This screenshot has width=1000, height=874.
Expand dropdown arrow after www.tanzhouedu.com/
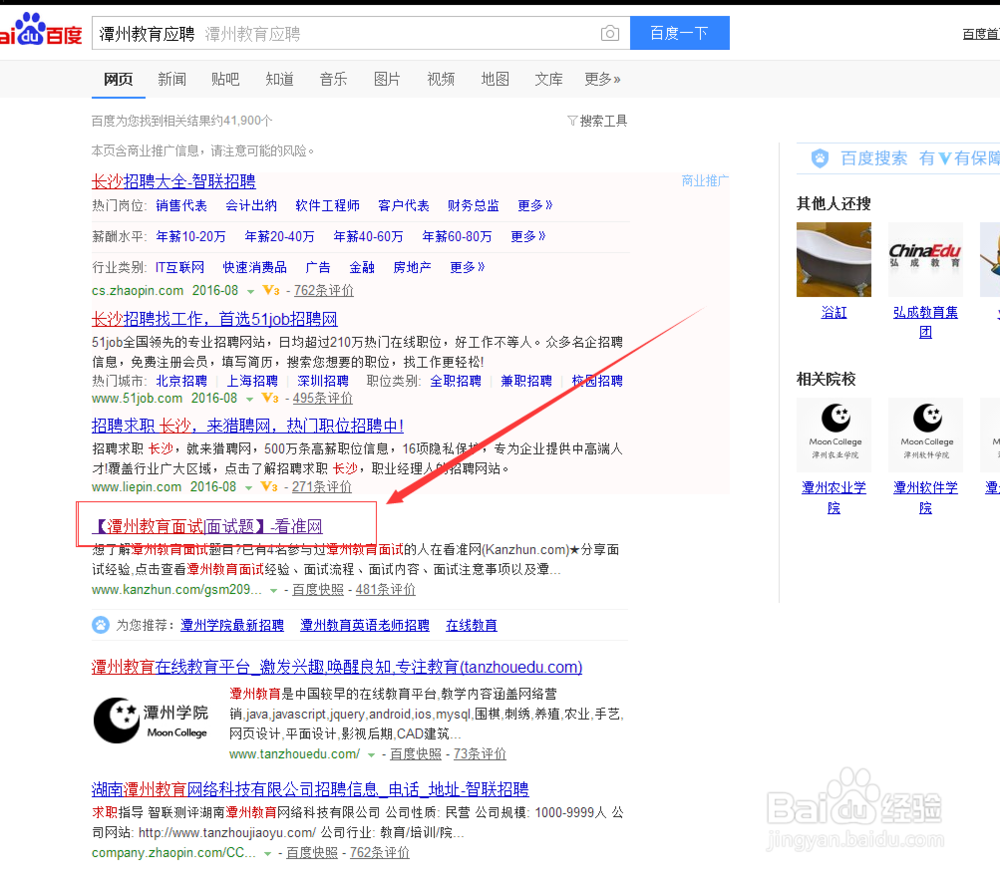[x=371, y=755]
